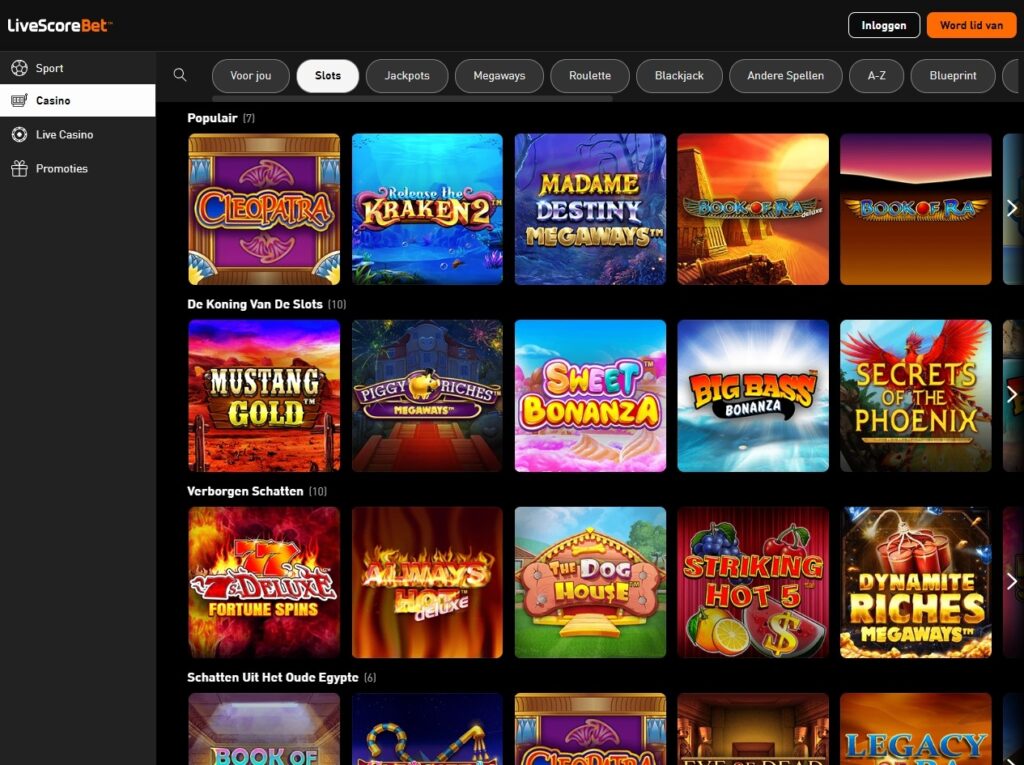Open Release the Kraken 2 game
1024x765 pixels.
427,209
